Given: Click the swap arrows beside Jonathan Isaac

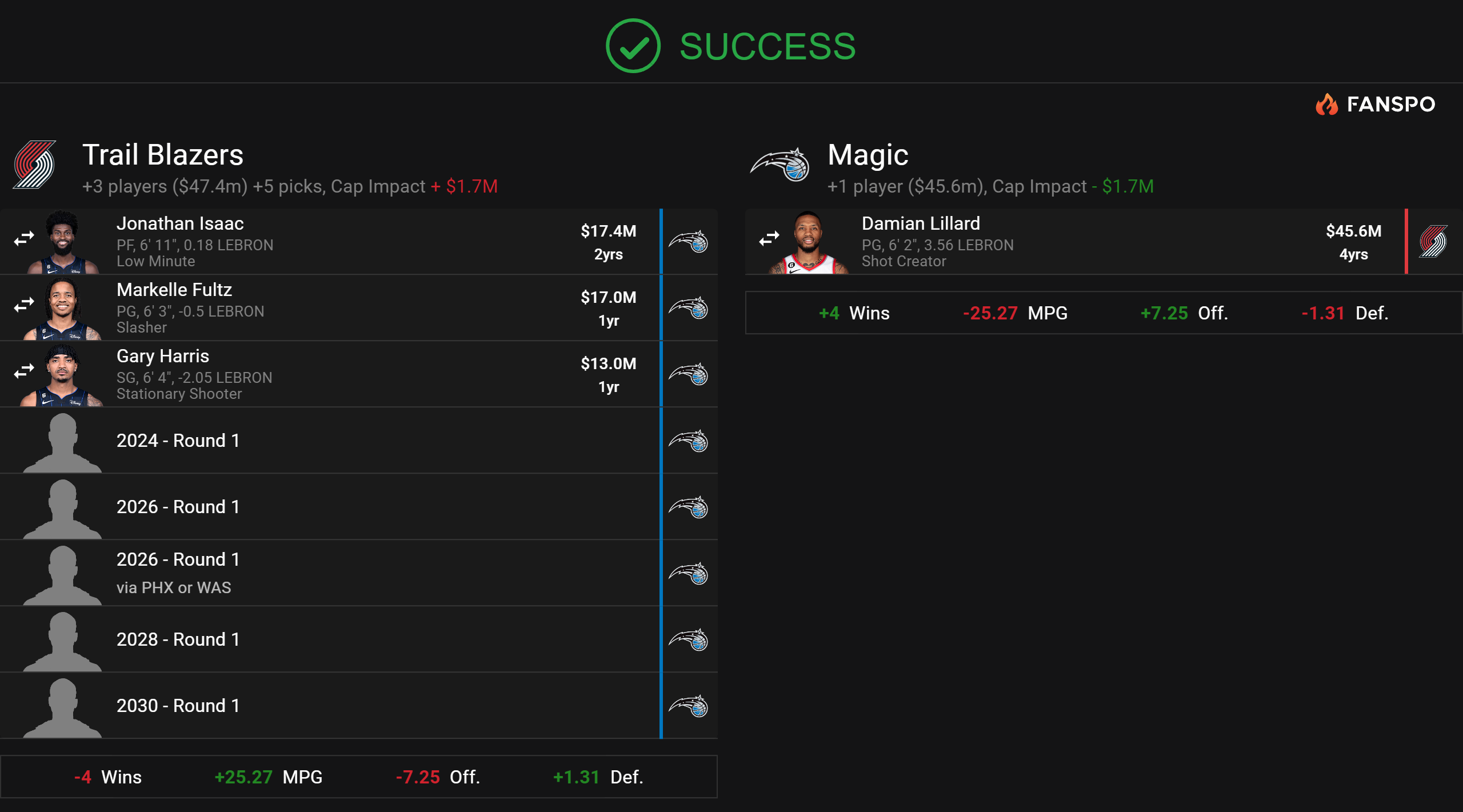Looking at the screenshot, I should tap(24, 238).
